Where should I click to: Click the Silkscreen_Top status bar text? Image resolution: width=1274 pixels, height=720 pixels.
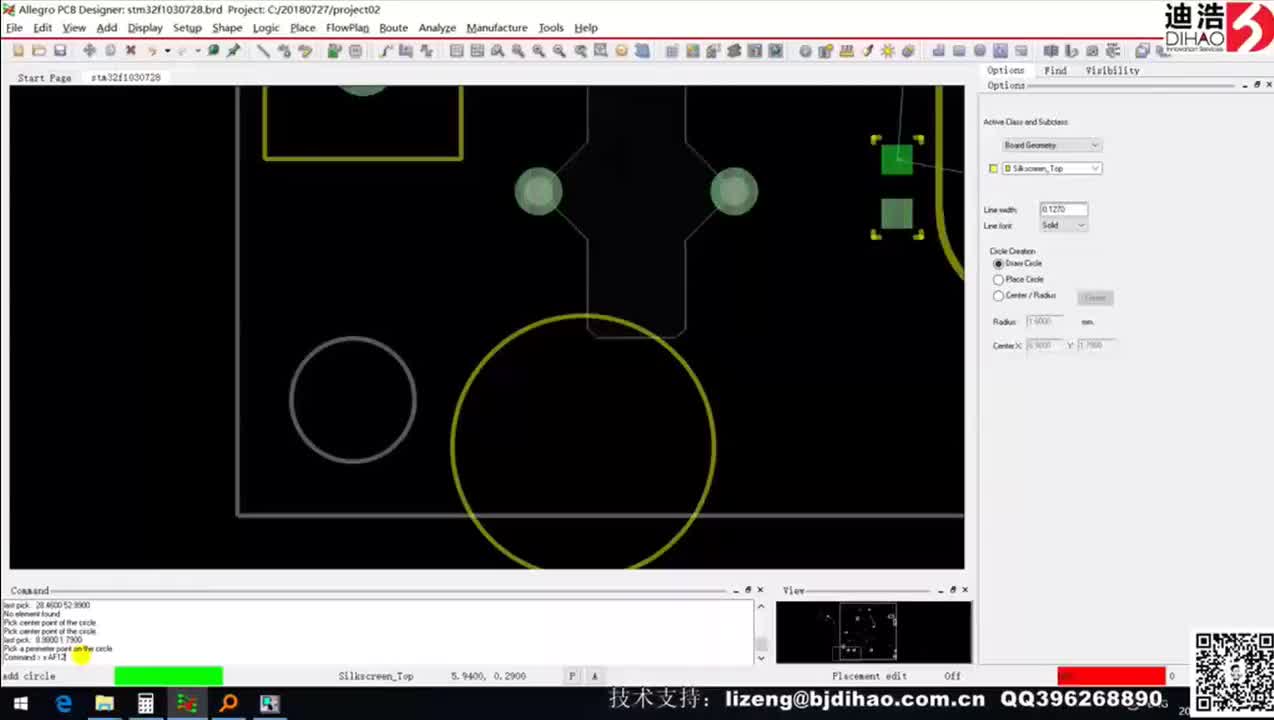[376, 676]
